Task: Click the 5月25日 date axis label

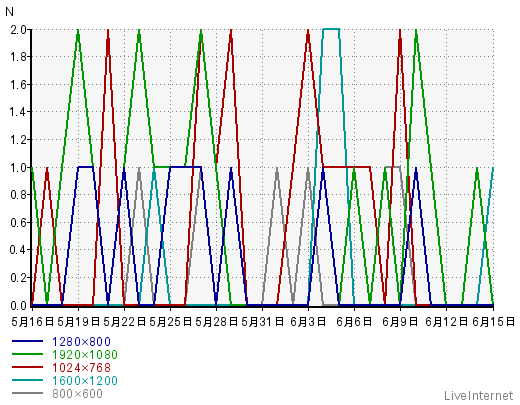Action: 170,321
